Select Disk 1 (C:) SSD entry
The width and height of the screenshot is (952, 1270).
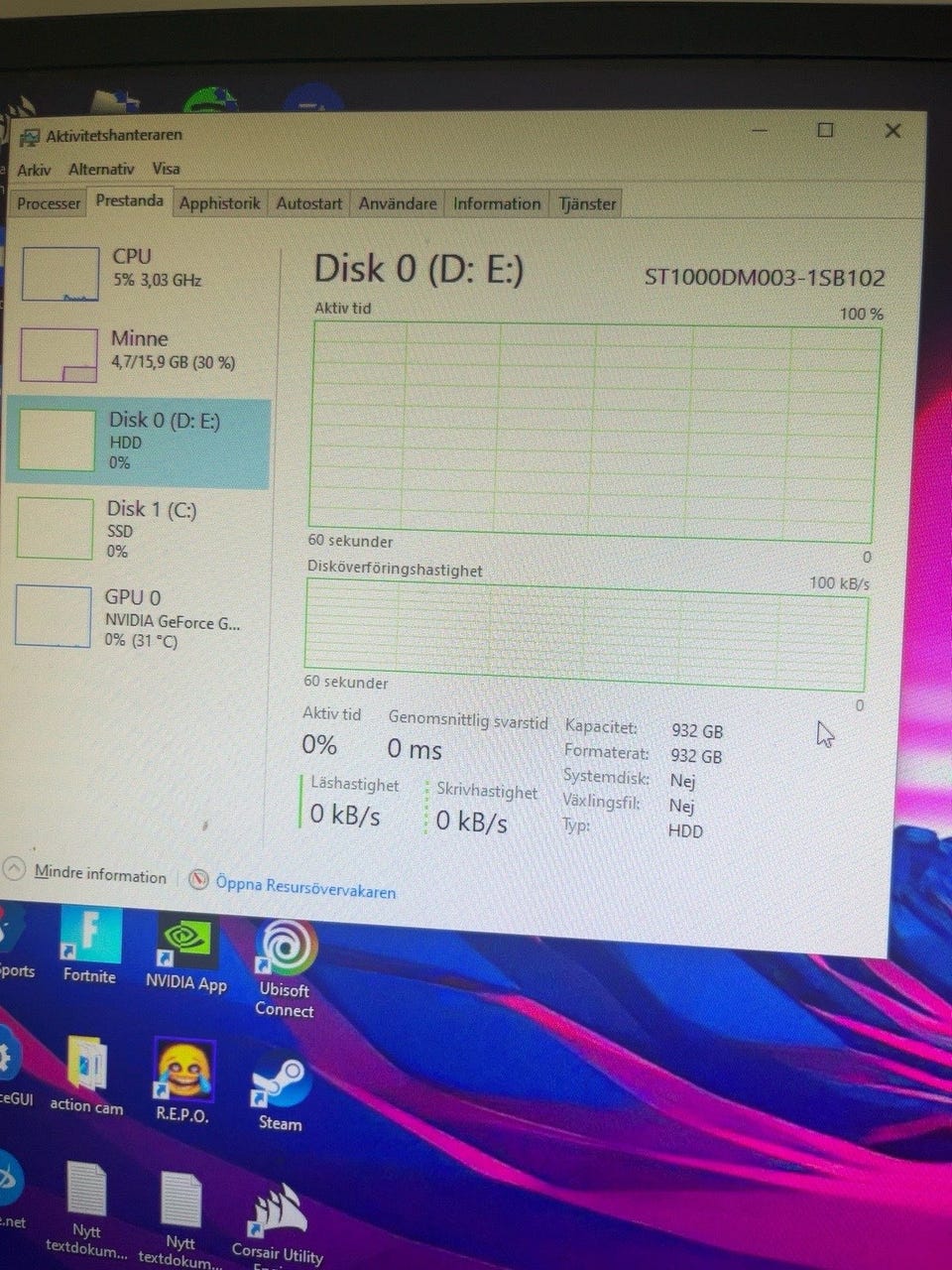pos(138,530)
